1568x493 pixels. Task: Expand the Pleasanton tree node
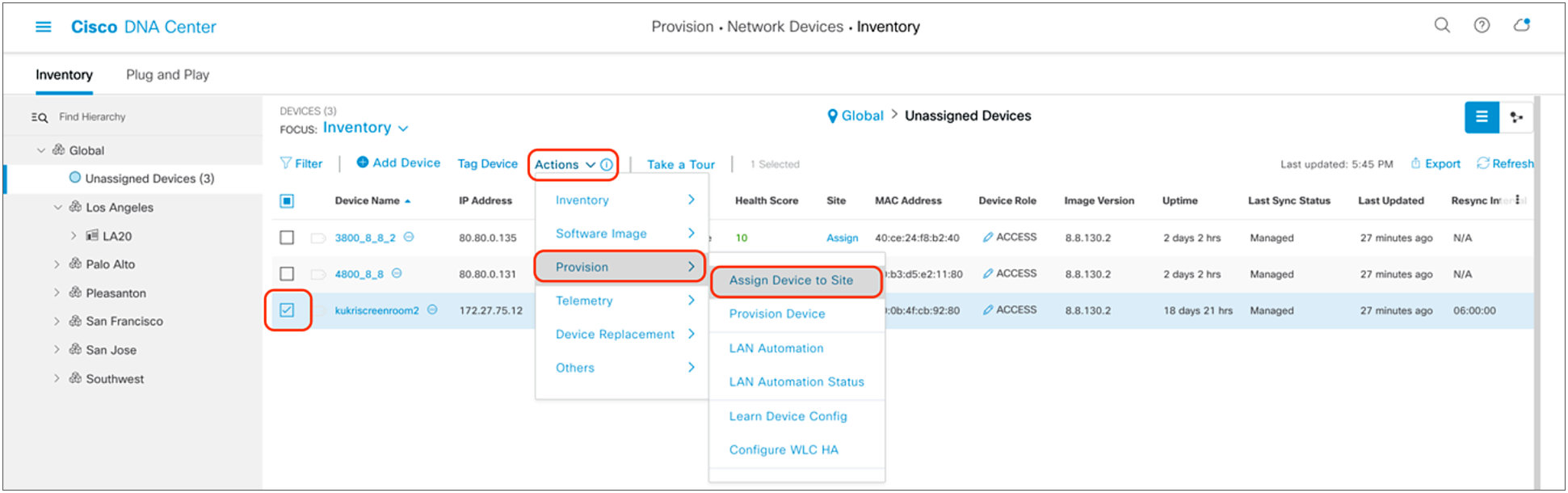(x=57, y=293)
